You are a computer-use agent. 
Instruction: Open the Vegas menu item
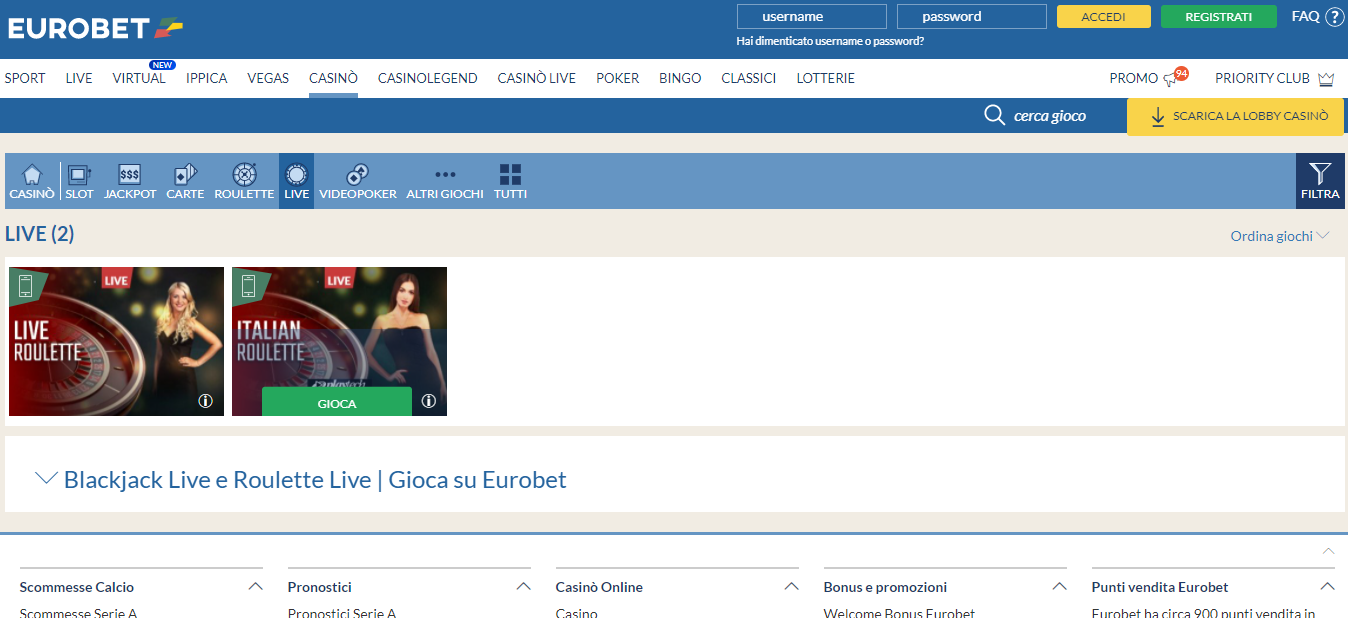[x=268, y=78]
